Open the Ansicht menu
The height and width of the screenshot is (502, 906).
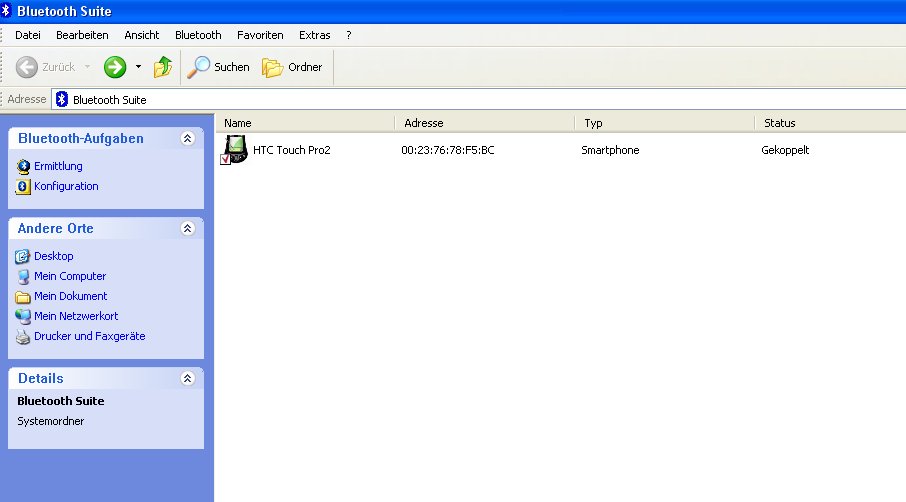[142, 35]
